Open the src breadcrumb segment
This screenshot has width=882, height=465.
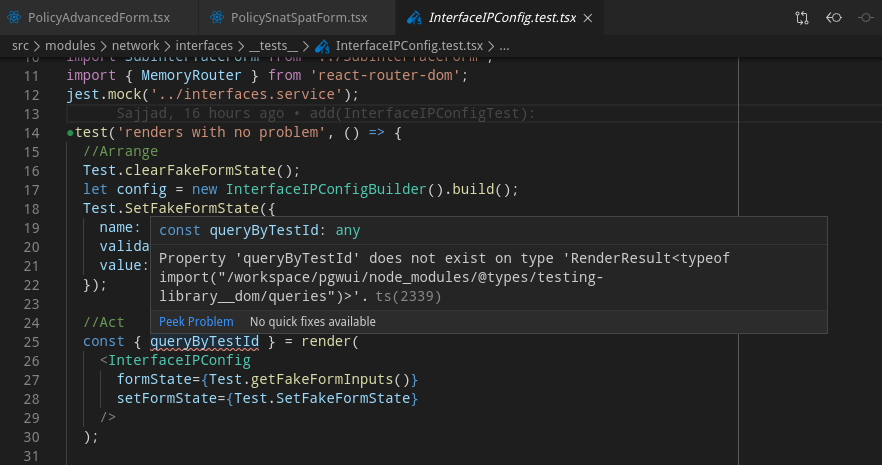(20, 46)
